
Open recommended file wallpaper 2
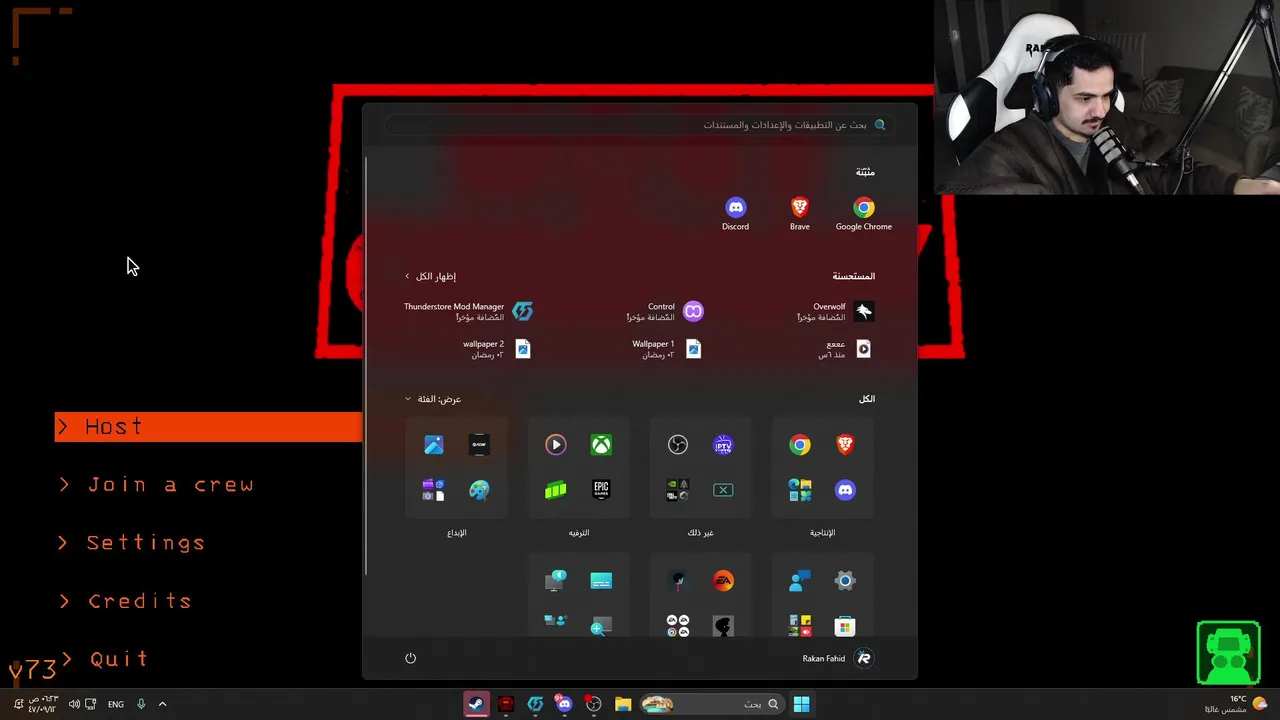497,349
